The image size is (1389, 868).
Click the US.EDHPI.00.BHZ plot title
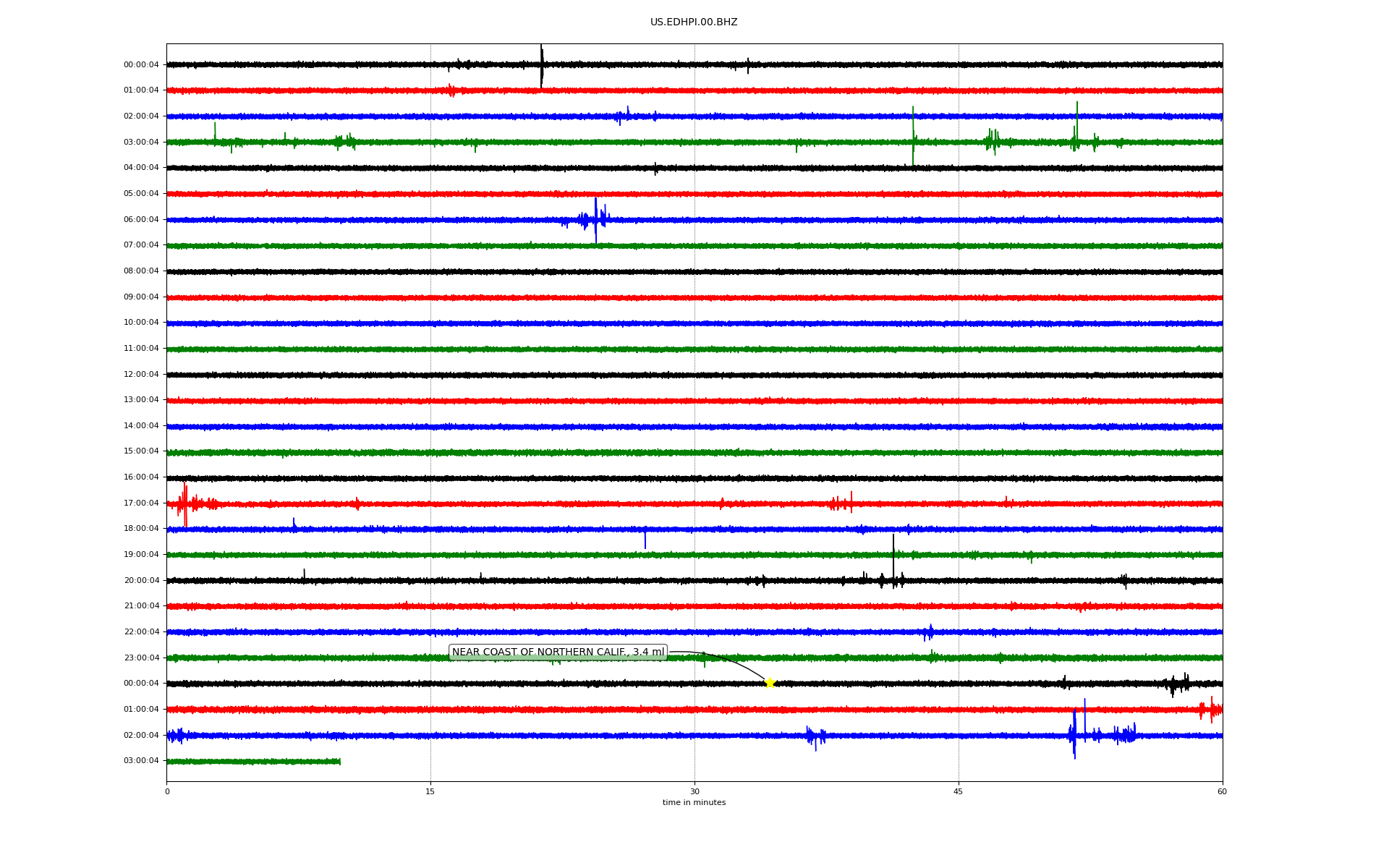point(693,22)
